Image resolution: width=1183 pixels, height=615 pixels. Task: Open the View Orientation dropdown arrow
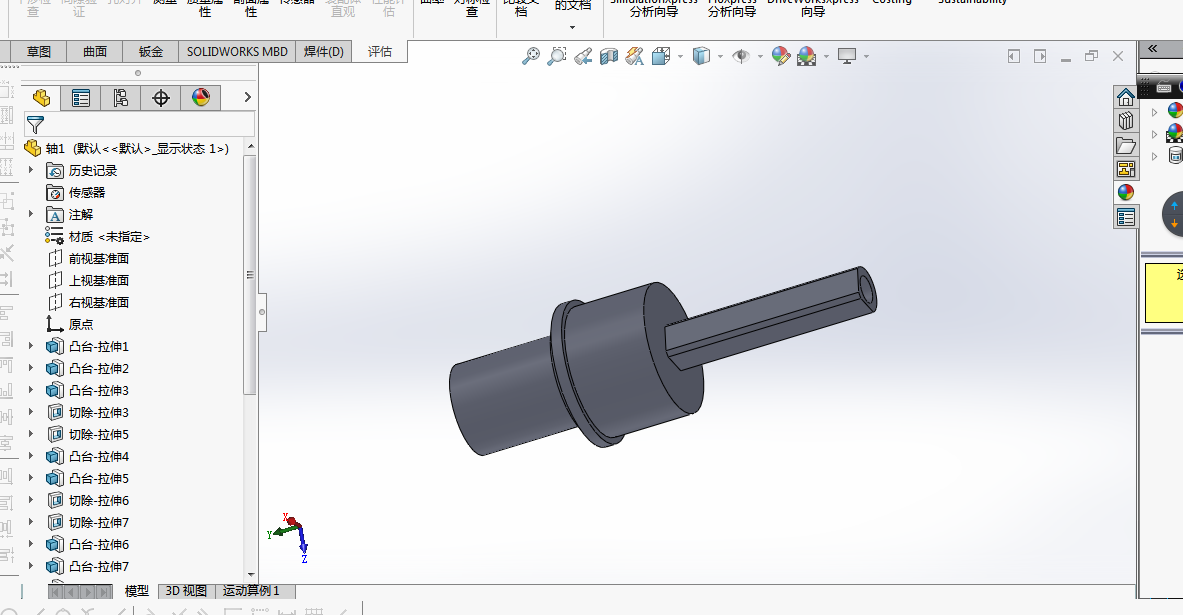coord(681,57)
